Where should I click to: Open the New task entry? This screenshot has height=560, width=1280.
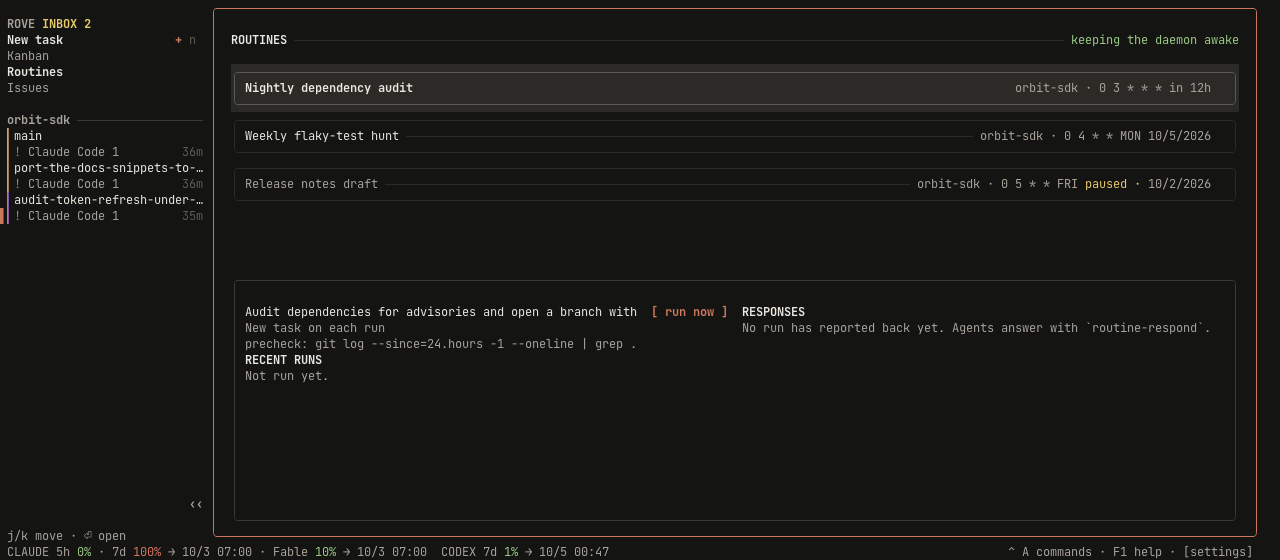[x=35, y=40]
